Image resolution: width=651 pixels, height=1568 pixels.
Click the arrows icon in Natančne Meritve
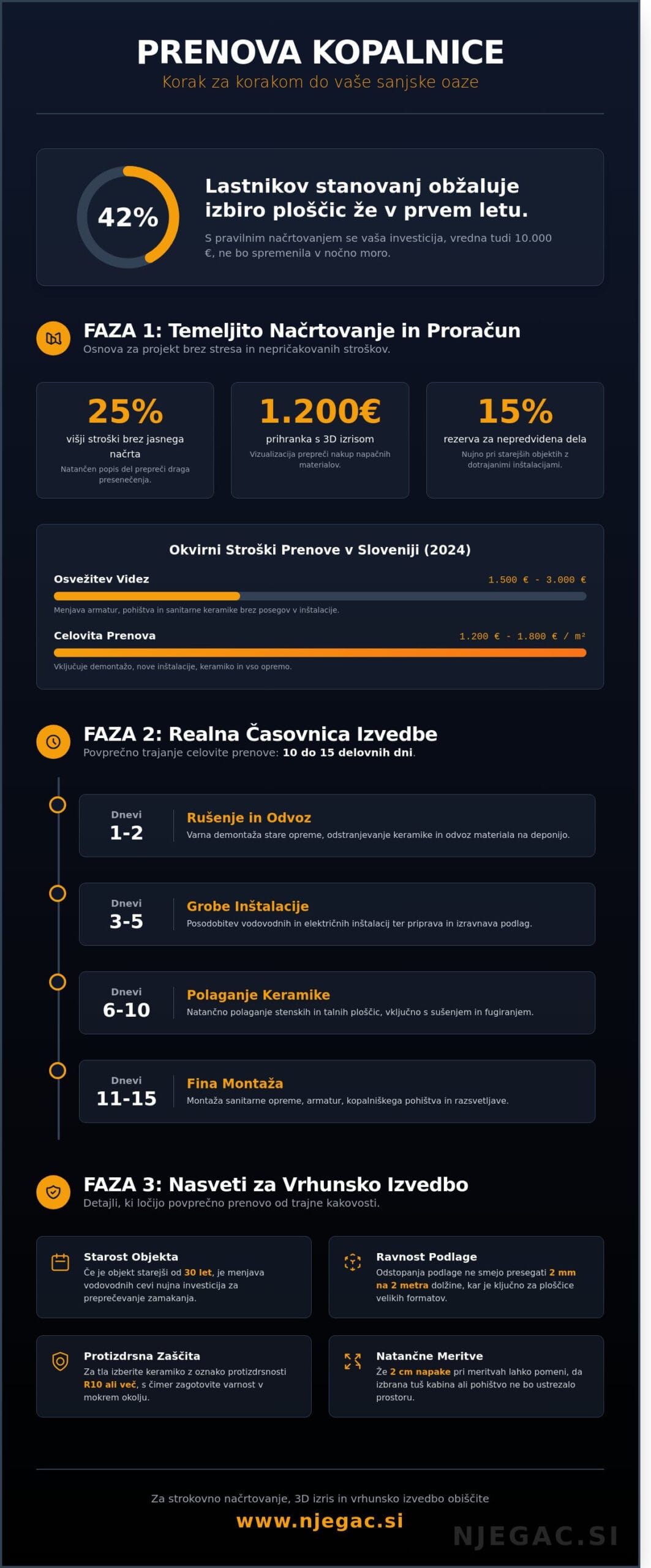point(353,1362)
